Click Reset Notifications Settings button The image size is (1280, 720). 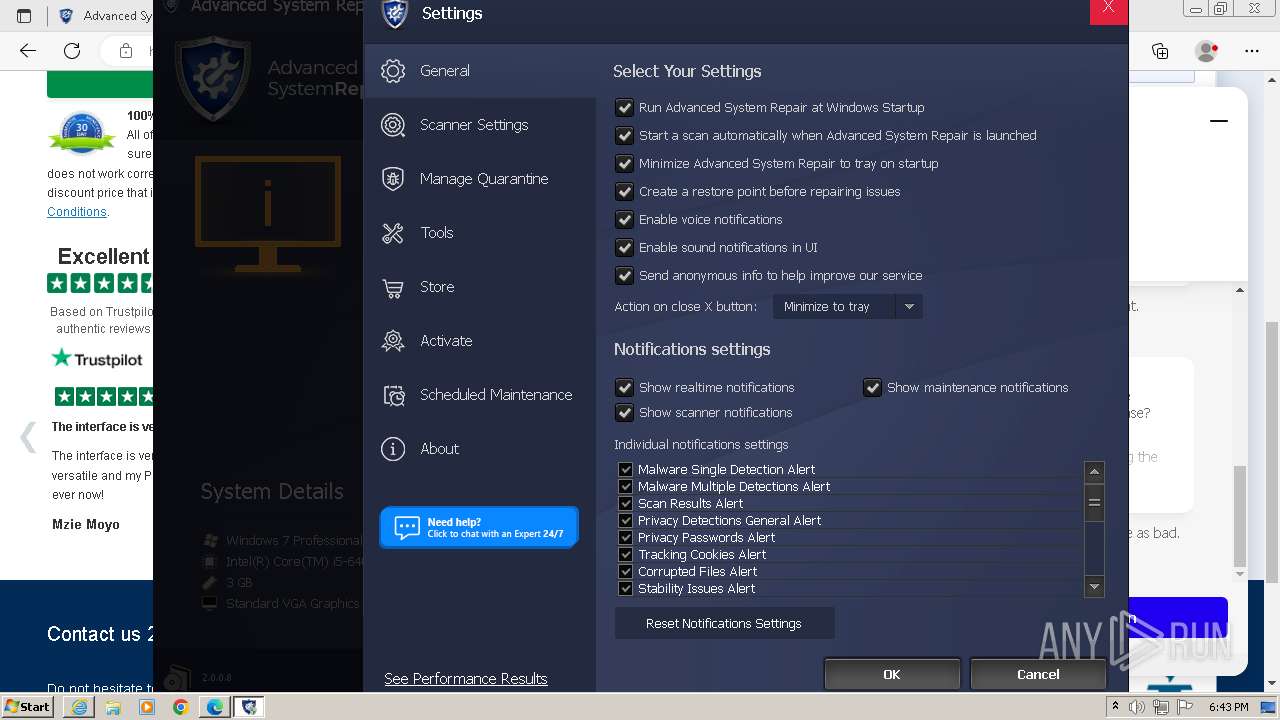[724, 623]
